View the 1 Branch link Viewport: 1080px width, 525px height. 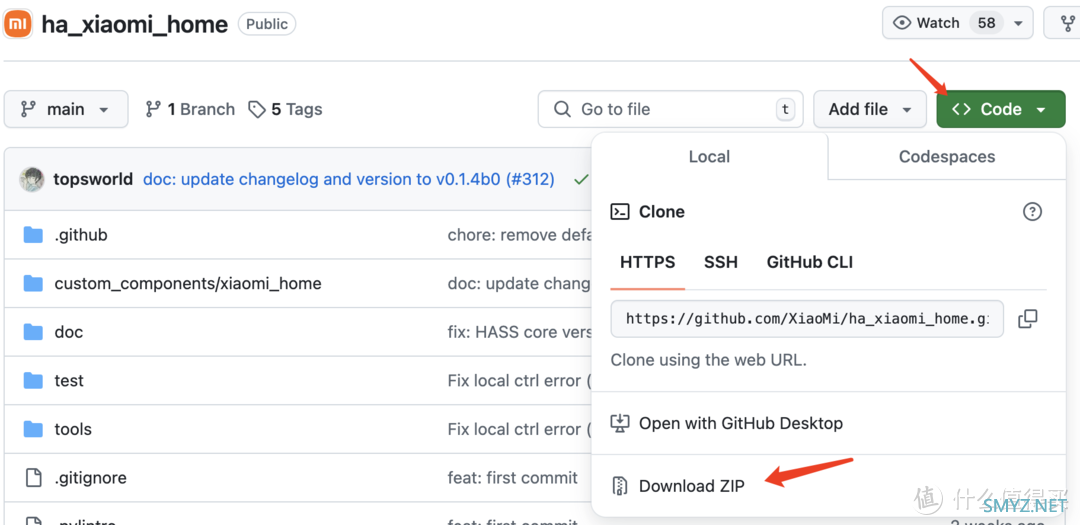190,109
